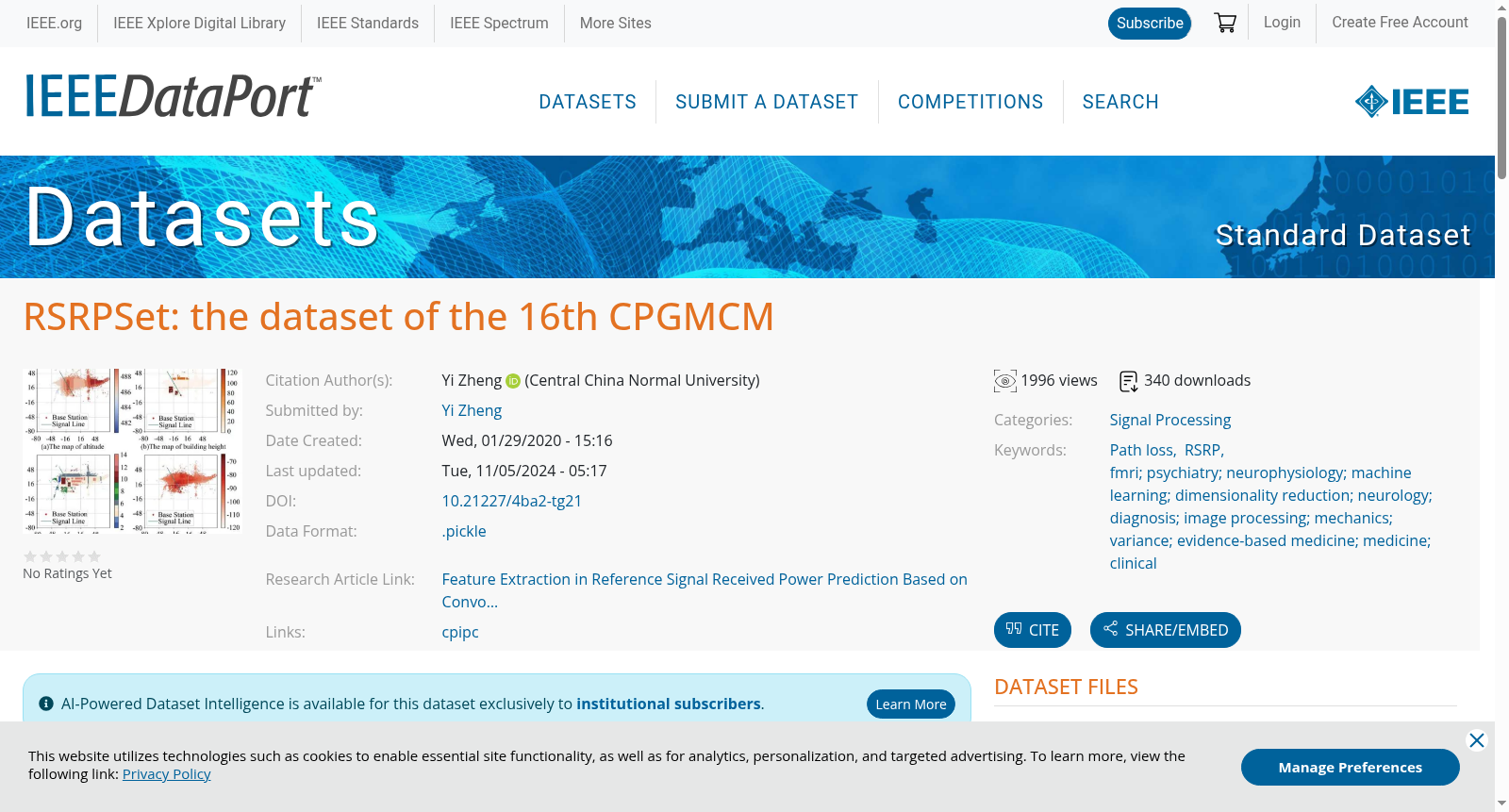Click the last updated value 11/05/2024

[x=524, y=471]
